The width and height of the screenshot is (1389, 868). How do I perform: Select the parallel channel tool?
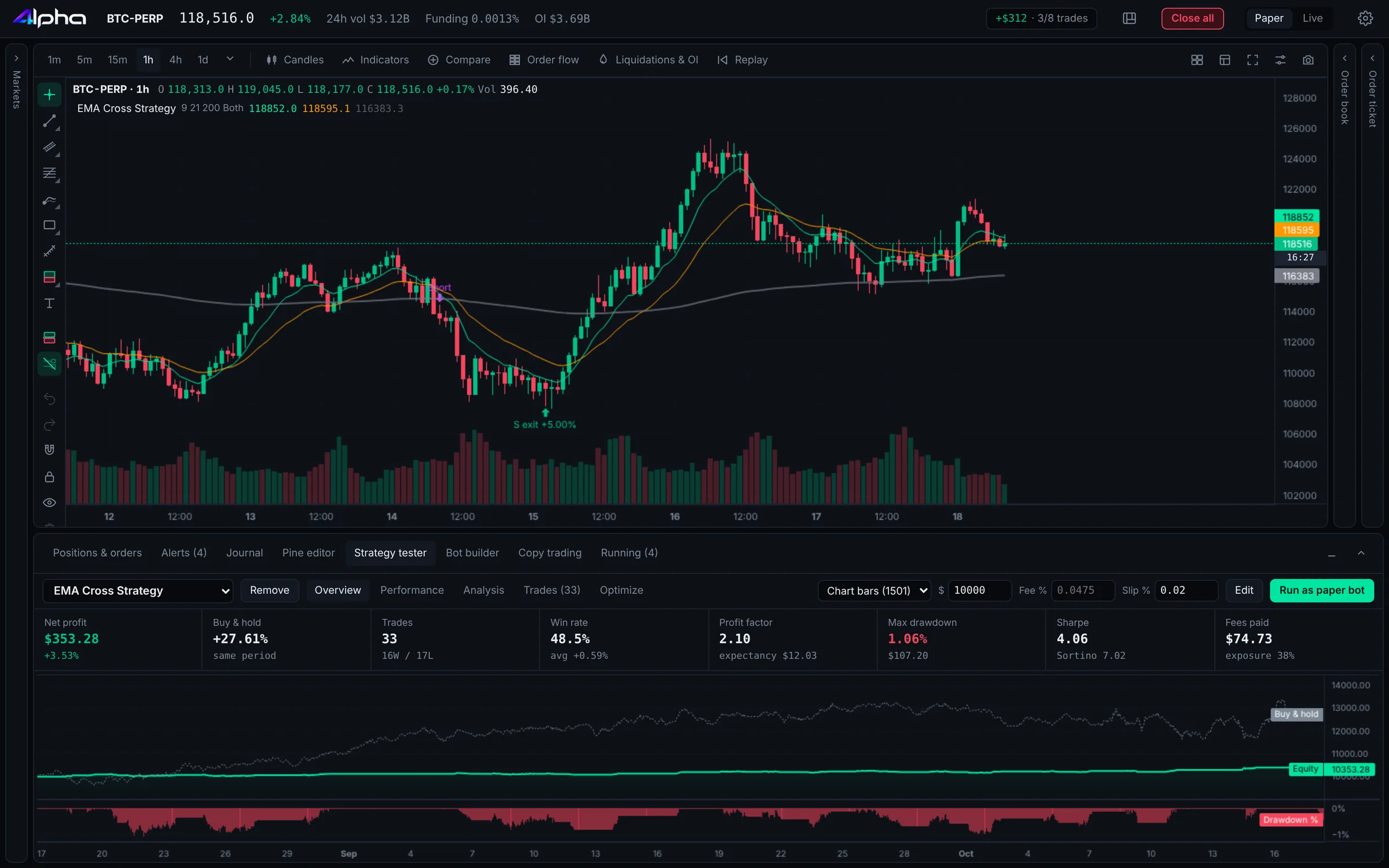coord(49,147)
